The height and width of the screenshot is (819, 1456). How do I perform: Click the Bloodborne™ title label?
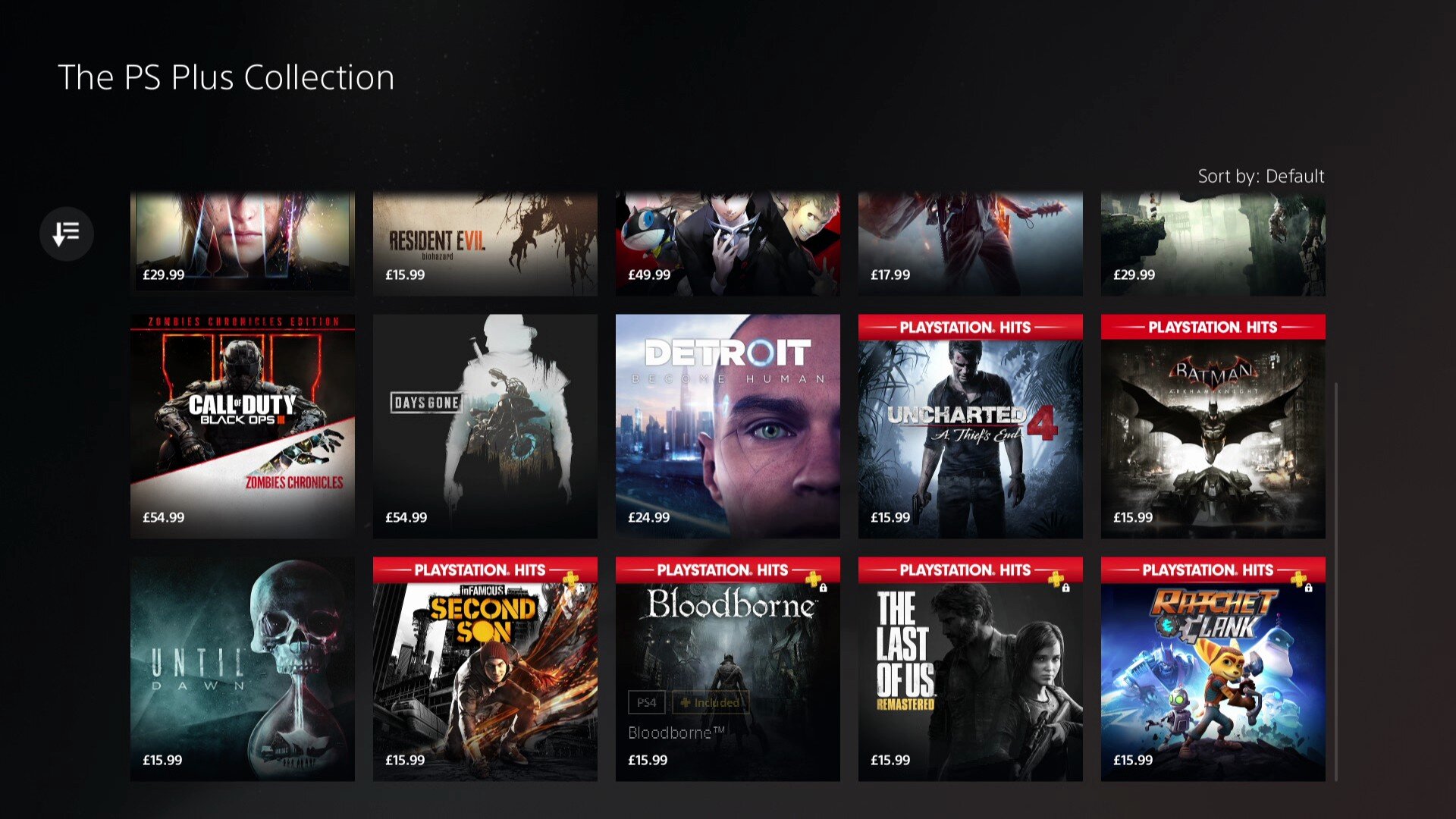tap(676, 733)
